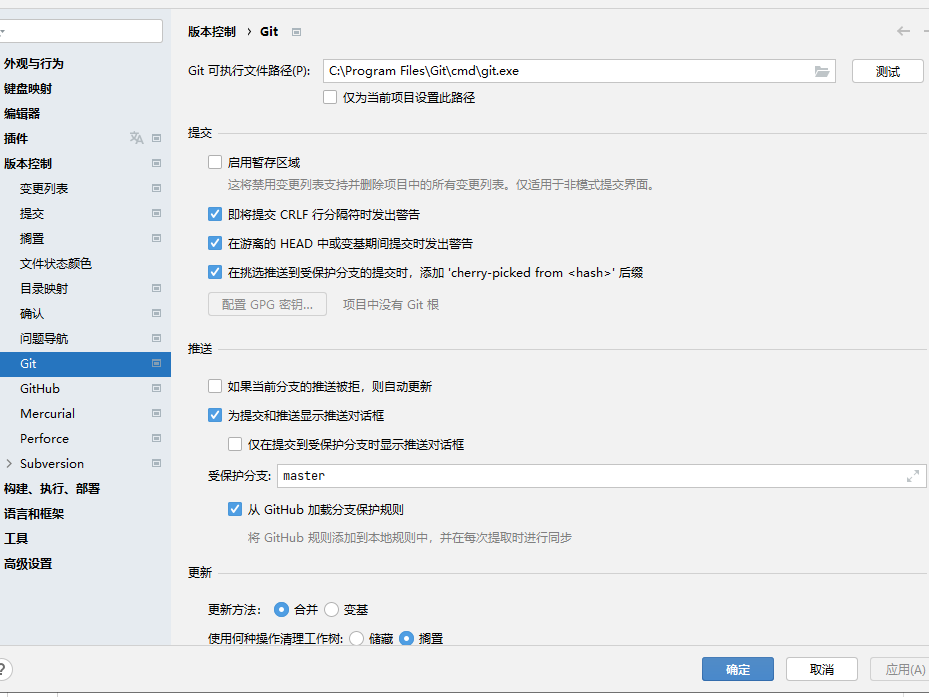Click the project icon on the 版本控制 row
The height and width of the screenshot is (697, 929).
[156, 163]
